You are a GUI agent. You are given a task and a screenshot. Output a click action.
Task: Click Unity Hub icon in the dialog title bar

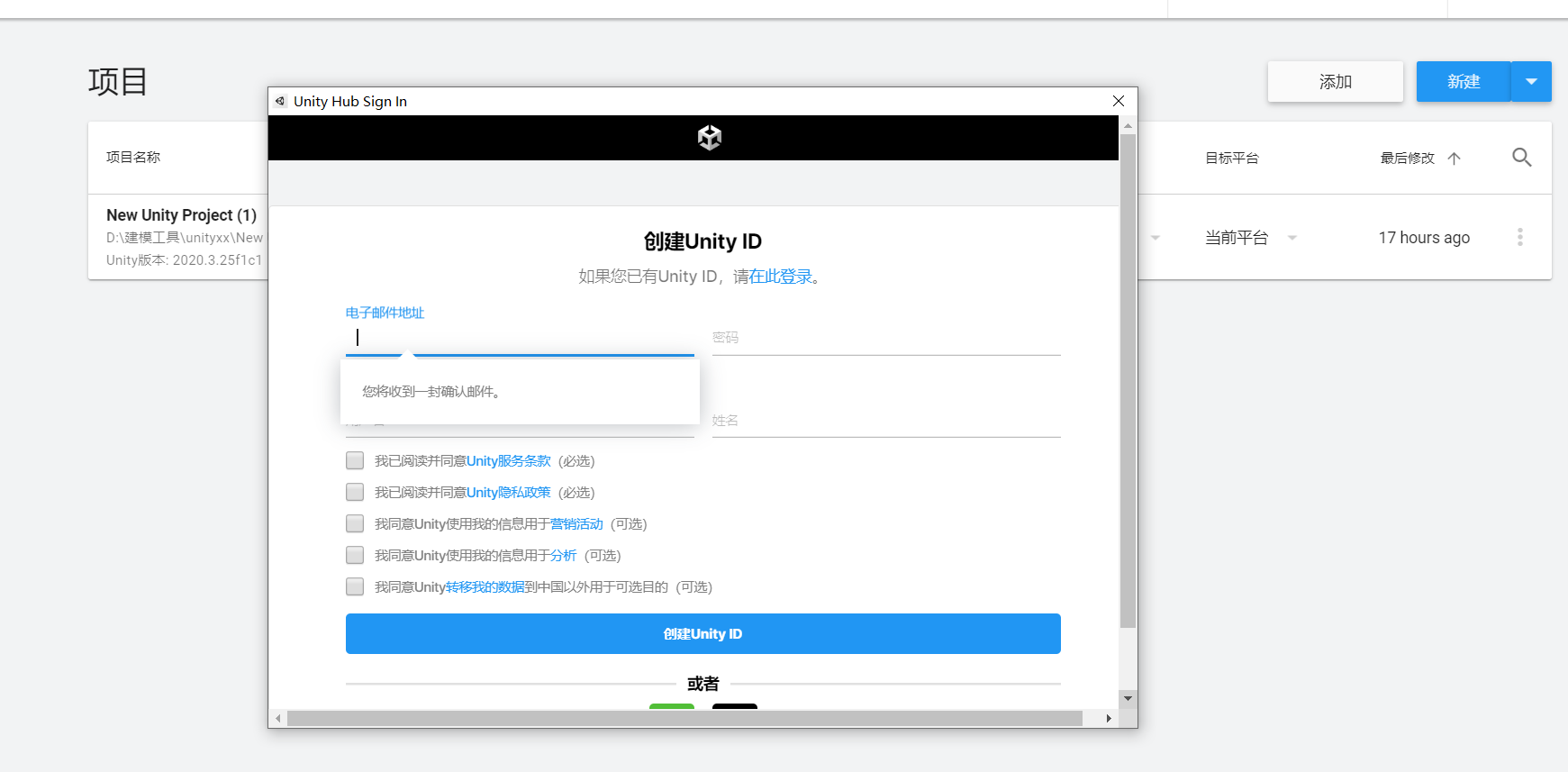pos(280,101)
